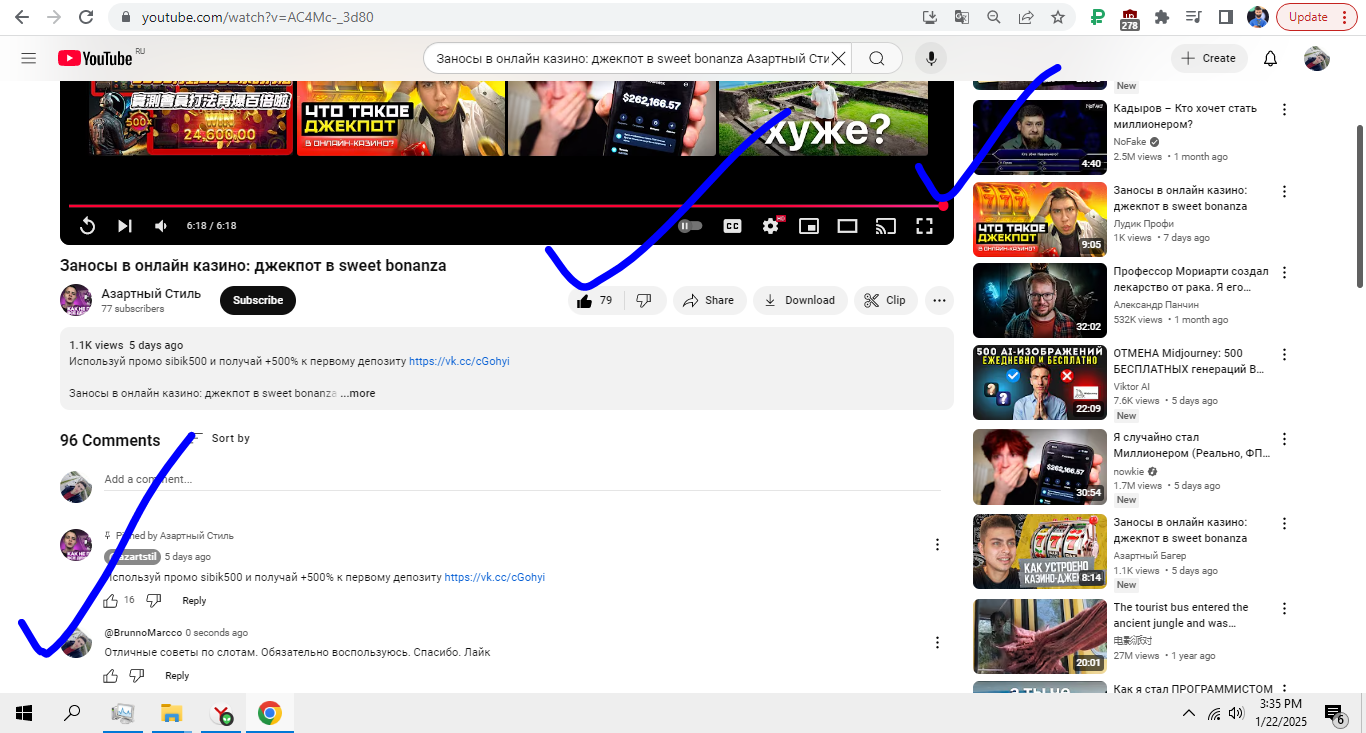Open Windows taskbar search
The height and width of the screenshot is (733, 1366).
(x=72, y=713)
